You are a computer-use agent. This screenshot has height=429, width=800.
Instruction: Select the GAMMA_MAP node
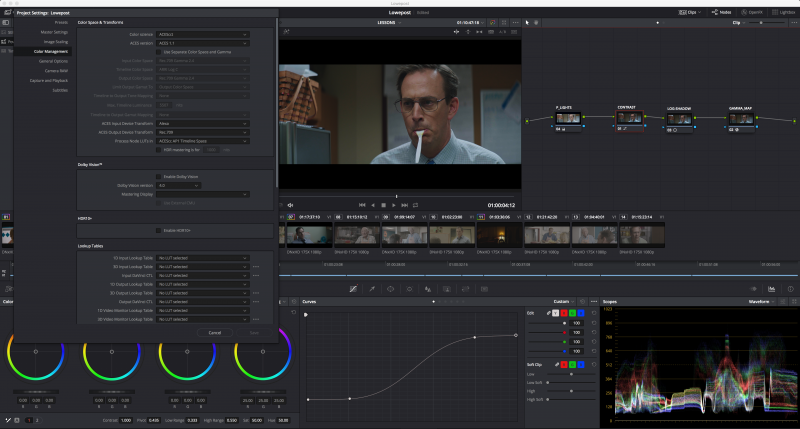tap(740, 118)
